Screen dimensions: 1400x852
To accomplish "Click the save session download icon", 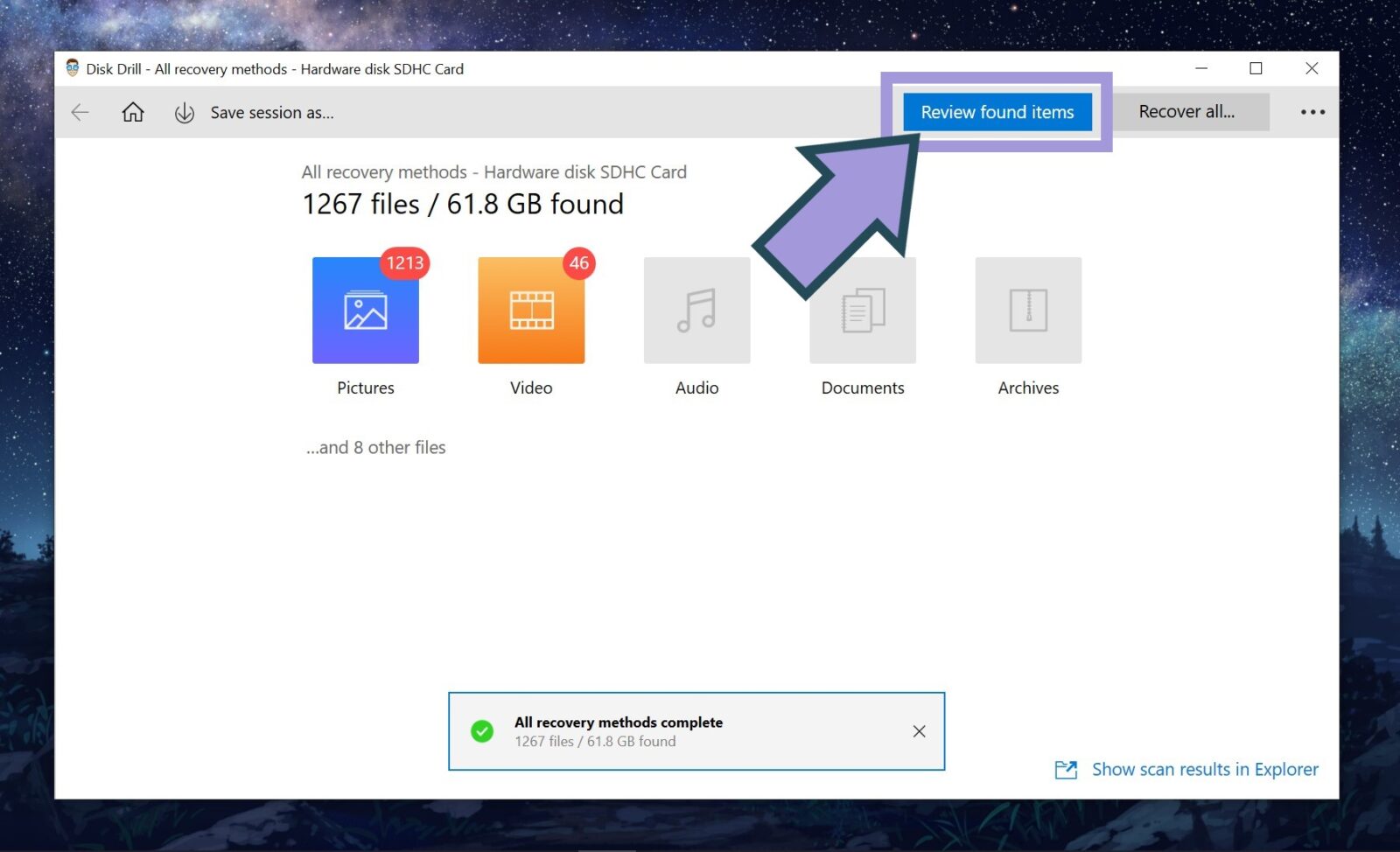I will coord(185,112).
